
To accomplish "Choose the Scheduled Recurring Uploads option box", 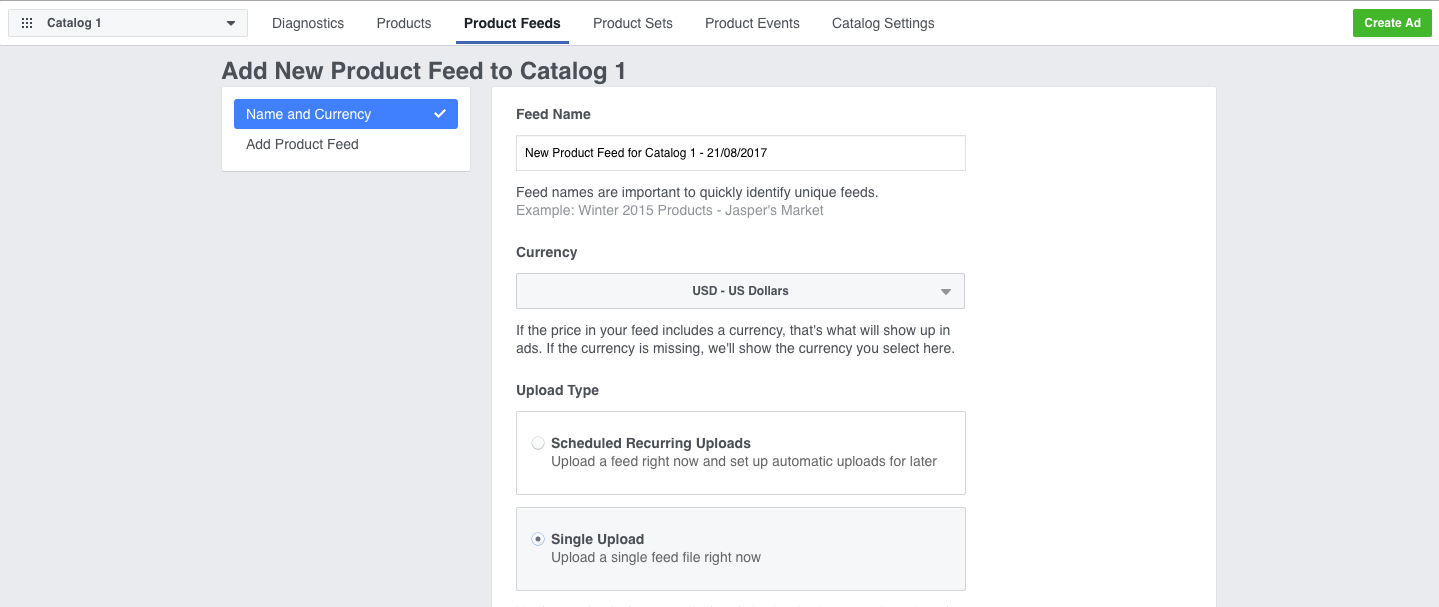I will [740, 453].
